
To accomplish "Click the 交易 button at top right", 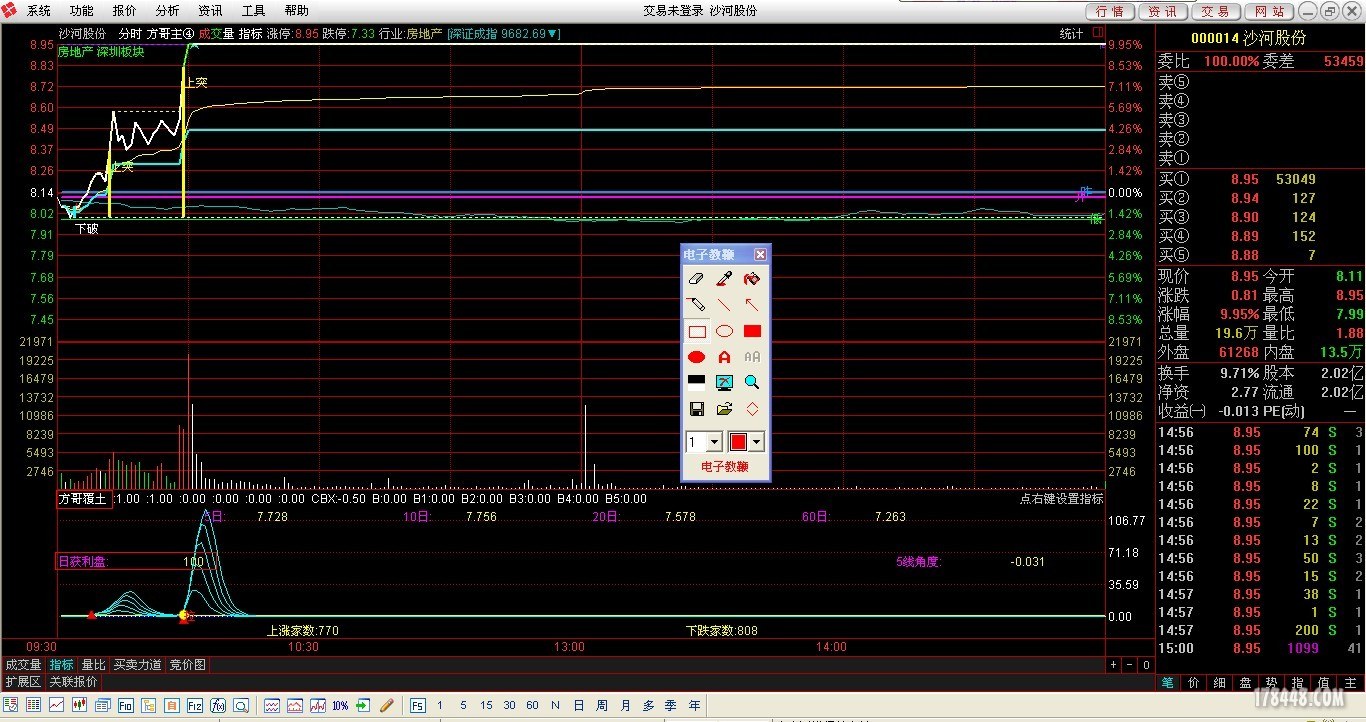I will (1216, 11).
